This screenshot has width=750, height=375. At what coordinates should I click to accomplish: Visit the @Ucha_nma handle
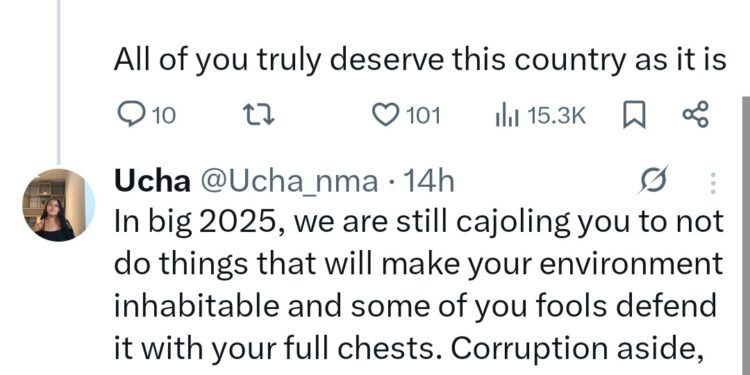pos(289,183)
